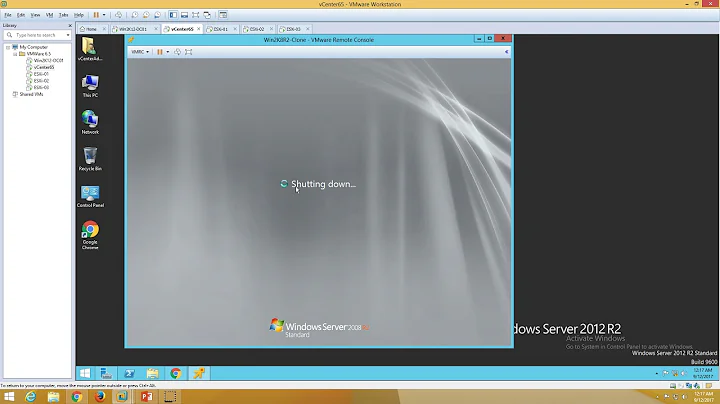Switch to the ESXi-03 tab

pyautogui.click(x=291, y=29)
